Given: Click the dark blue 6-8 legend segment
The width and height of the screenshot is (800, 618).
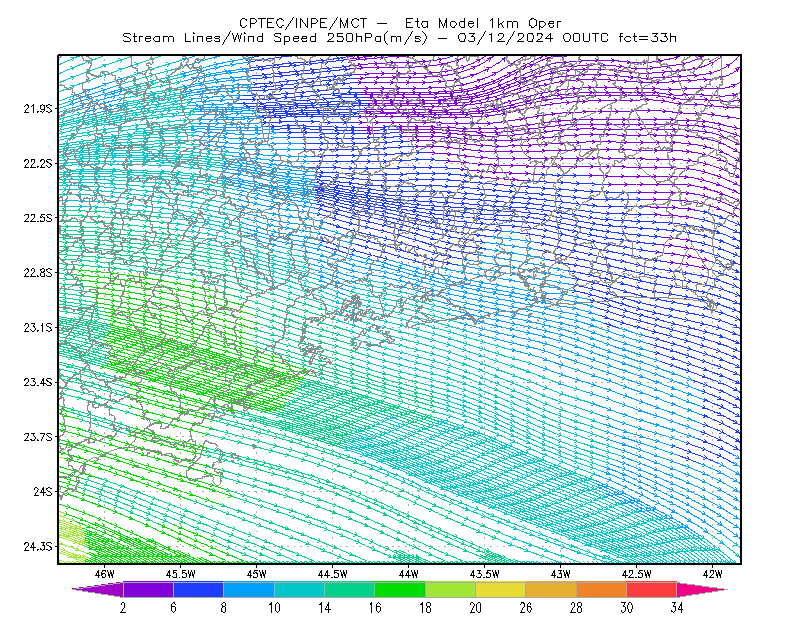Looking at the screenshot, I should (198, 589).
